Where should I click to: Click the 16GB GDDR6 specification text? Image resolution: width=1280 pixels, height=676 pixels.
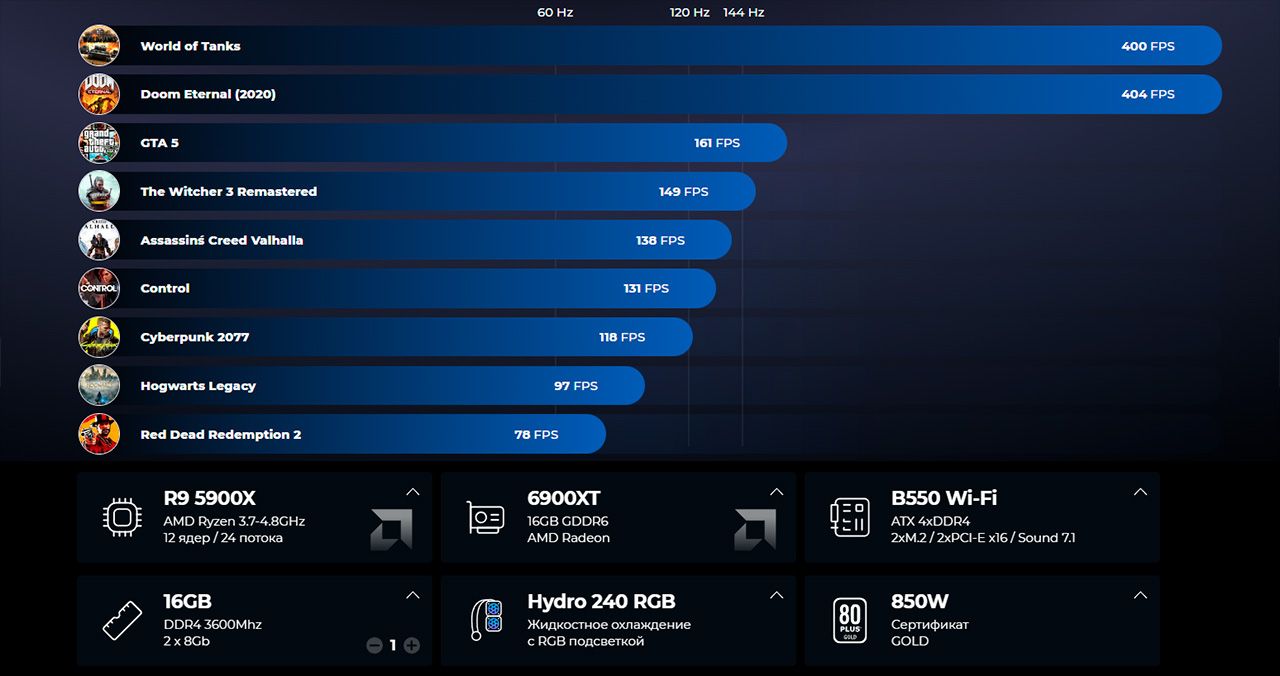[568, 521]
